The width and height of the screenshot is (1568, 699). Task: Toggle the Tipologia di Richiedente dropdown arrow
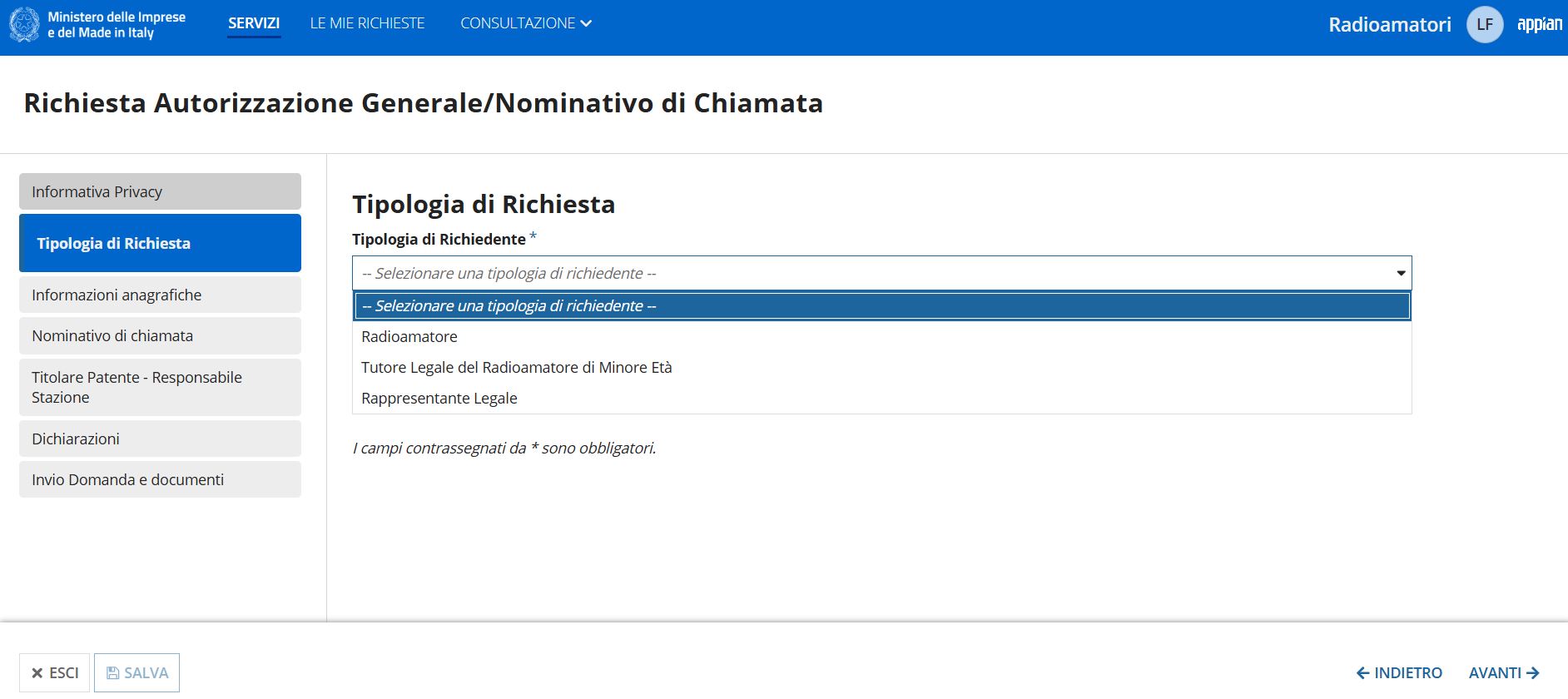coord(1401,273)
